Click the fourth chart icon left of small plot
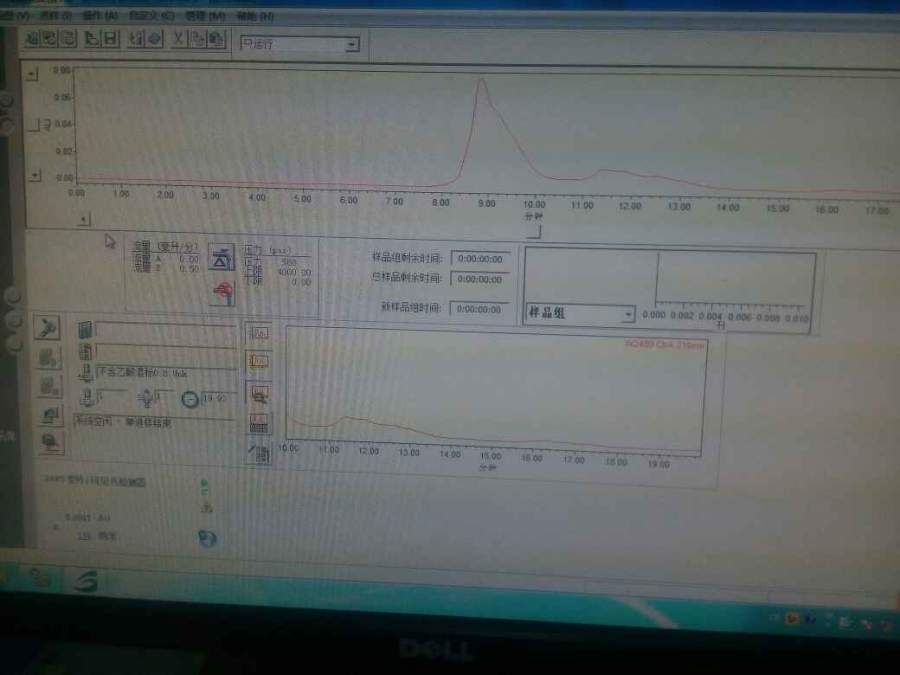Screen dimensions: 900x675 point(260,424)
